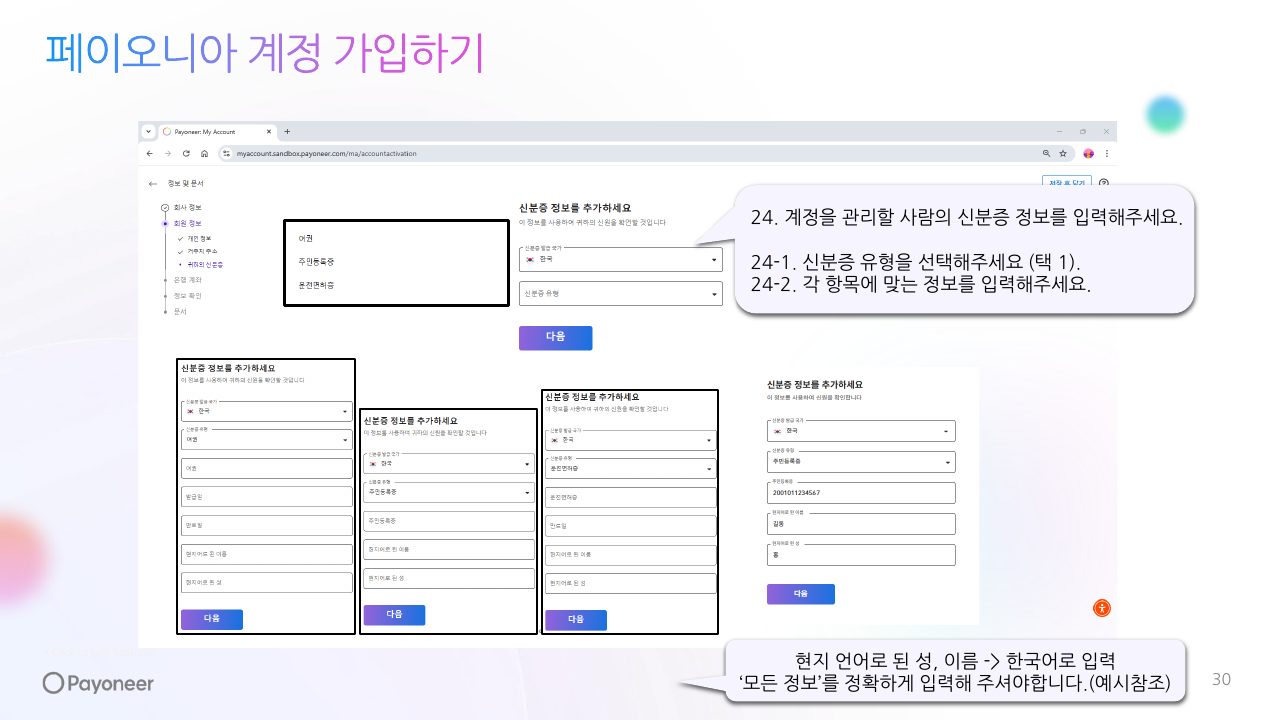Open country dropdown in the 여권 form

point(265,411)
